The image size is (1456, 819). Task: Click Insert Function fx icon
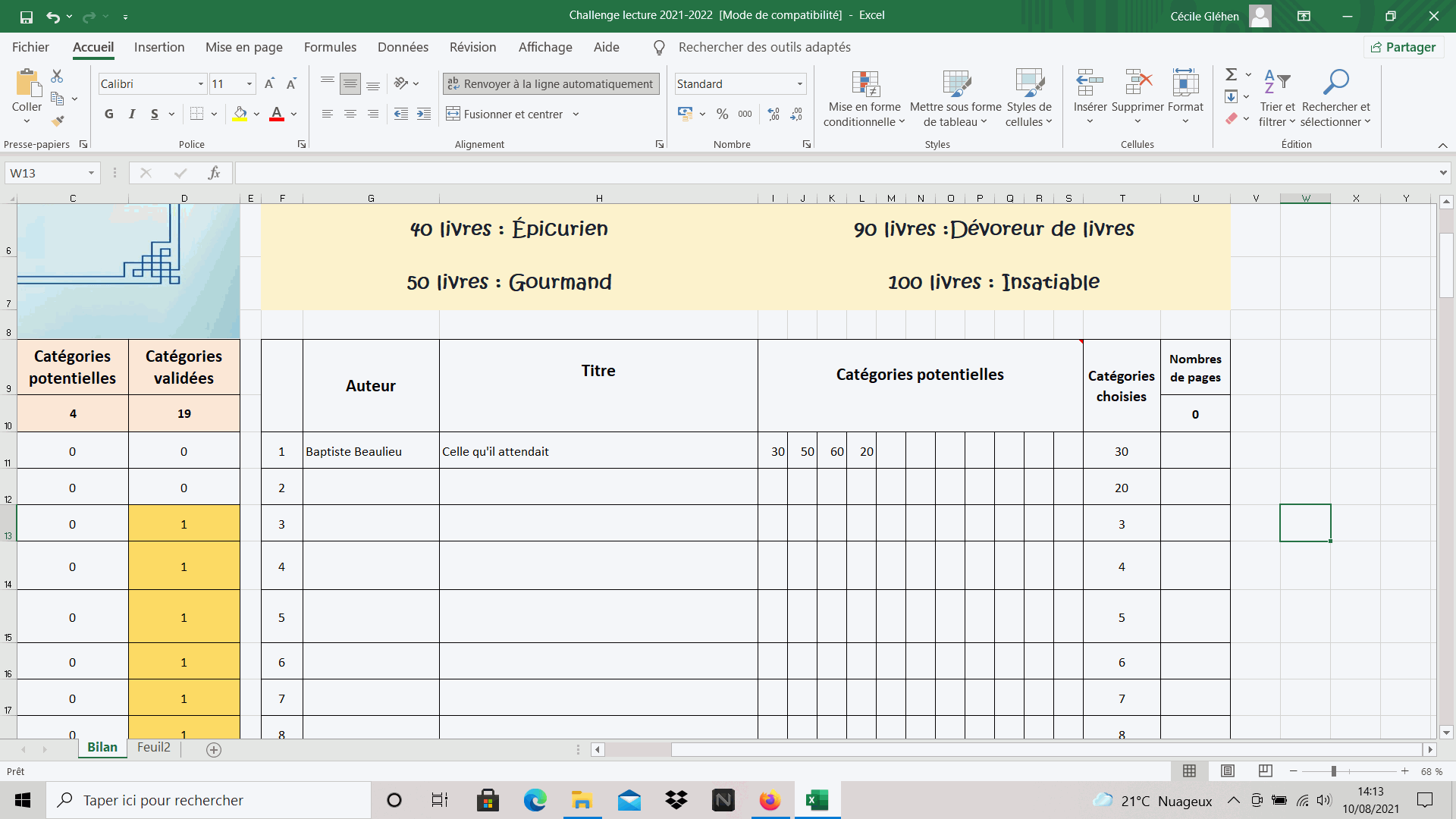click(214, 173)
